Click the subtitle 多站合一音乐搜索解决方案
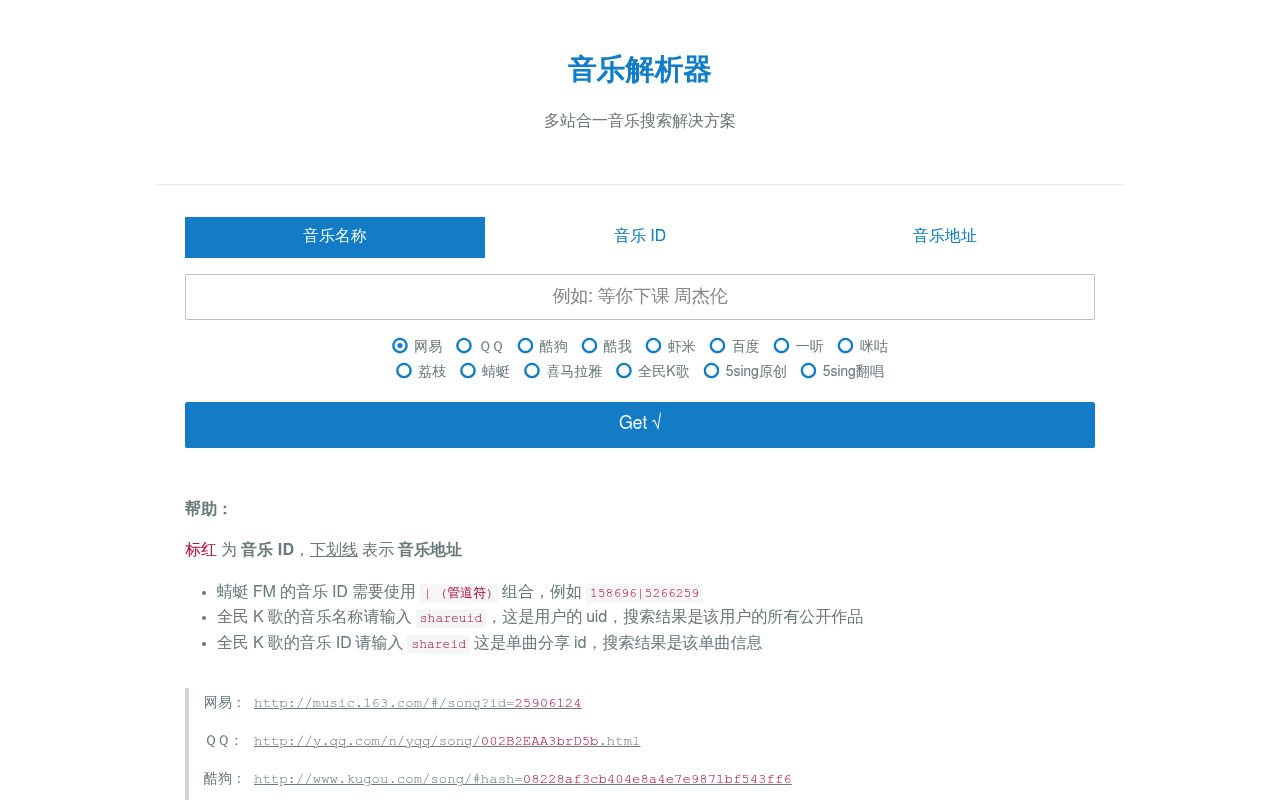 pyautogui.click(x=640, y=121)
